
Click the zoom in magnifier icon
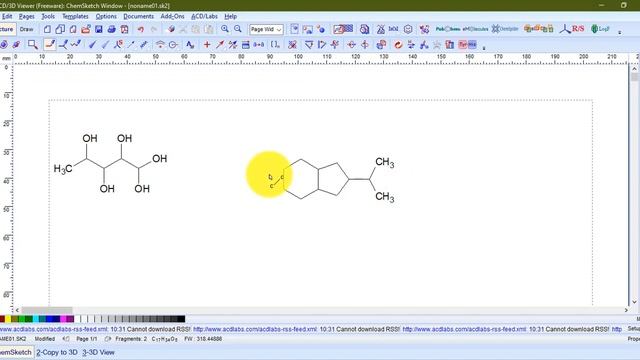coord(225,29)
